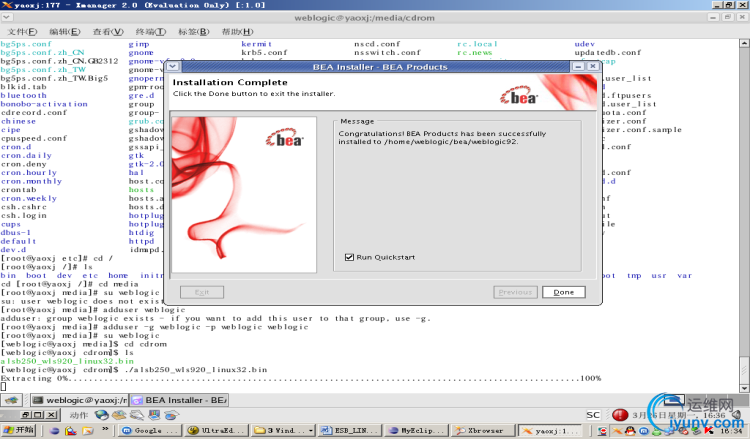The width and height of the screenshot is (750, 439).
Task: Click alsb250_wls920_linux32.bin filename in terminal
Action: (67, 361)
